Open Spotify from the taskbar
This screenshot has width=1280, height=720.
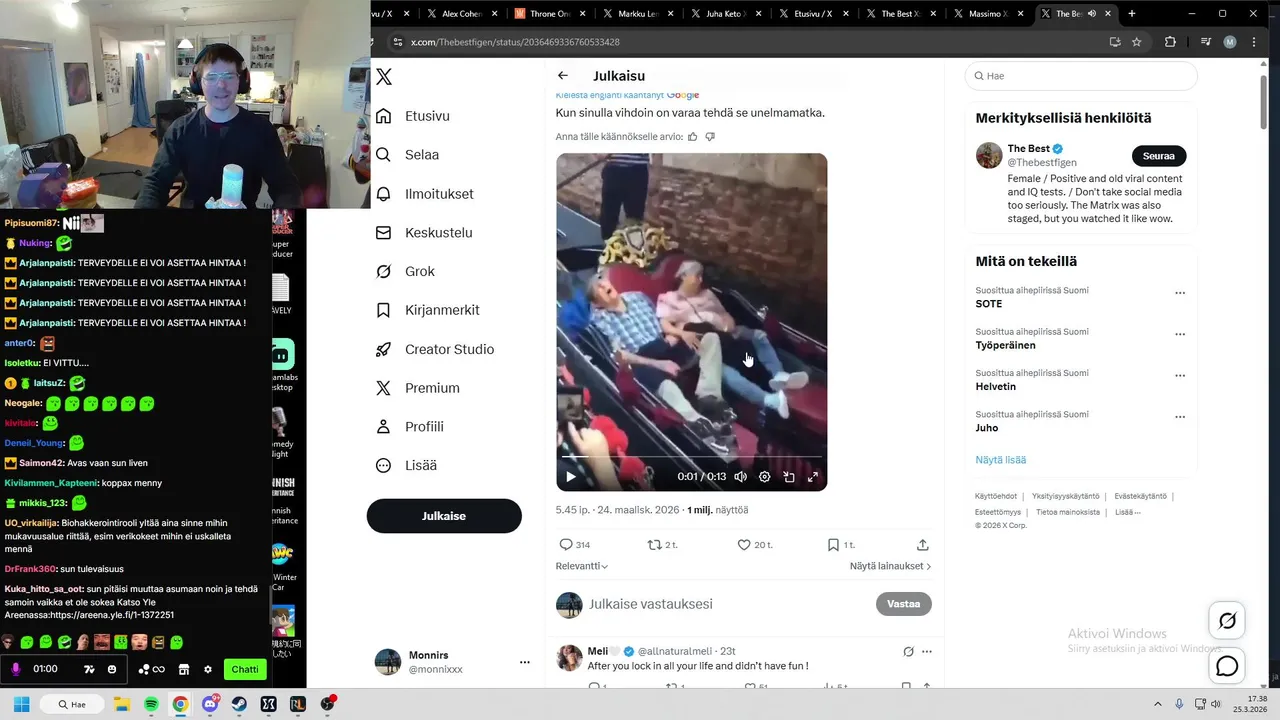coord(151,704)
